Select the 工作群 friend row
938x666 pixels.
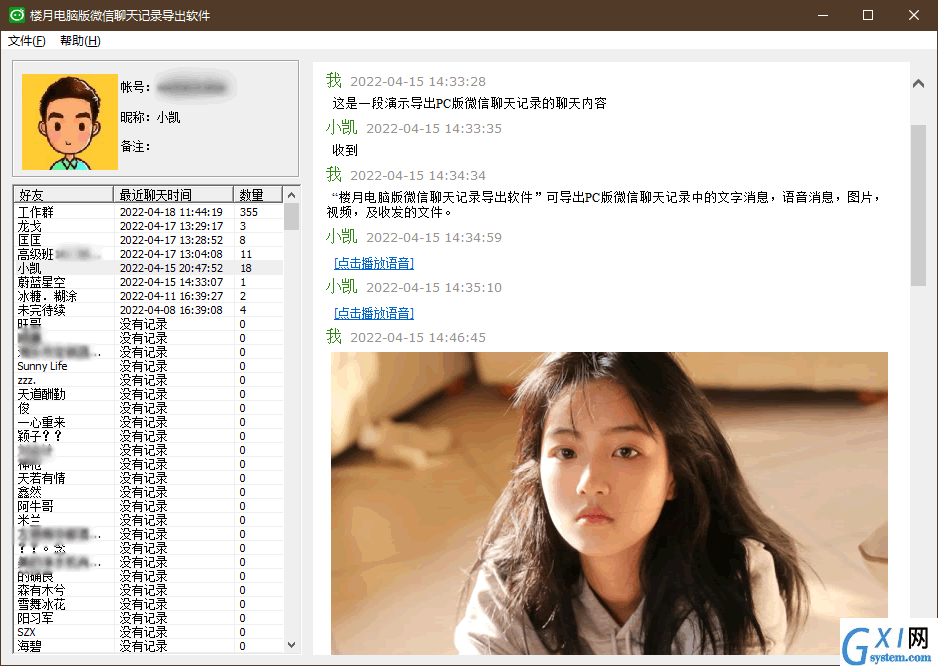coord(148,212)
